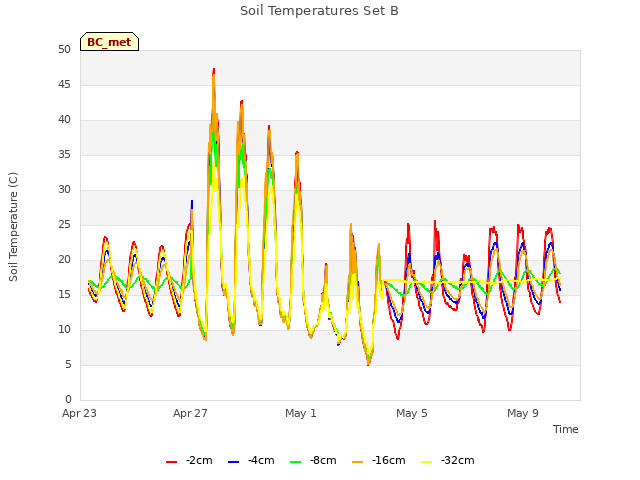
Task: Click the blue spike on Apr 27
Action: 192,203
